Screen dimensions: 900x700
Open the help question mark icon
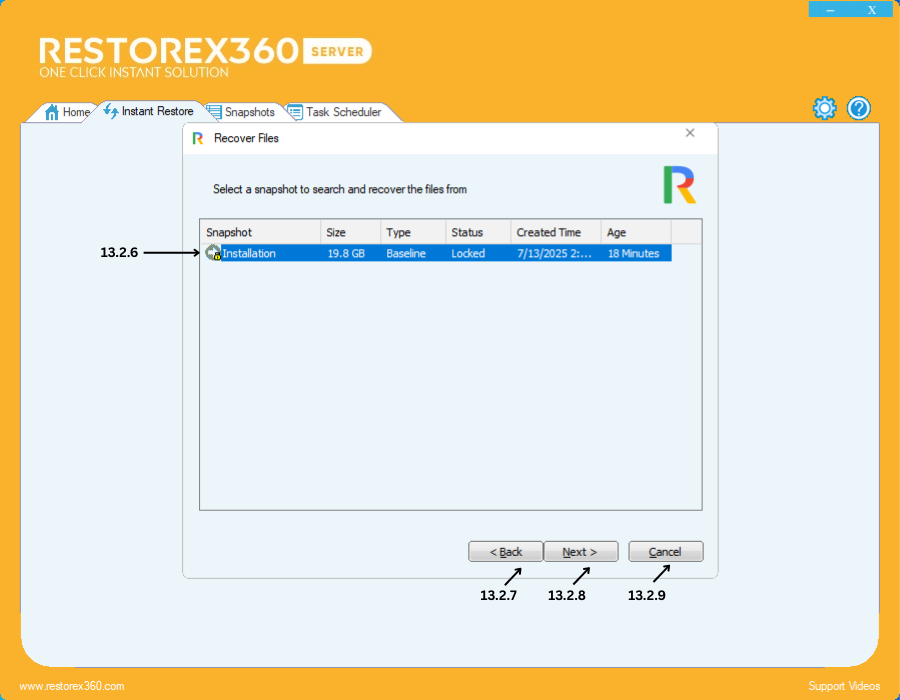pos(859,108)
